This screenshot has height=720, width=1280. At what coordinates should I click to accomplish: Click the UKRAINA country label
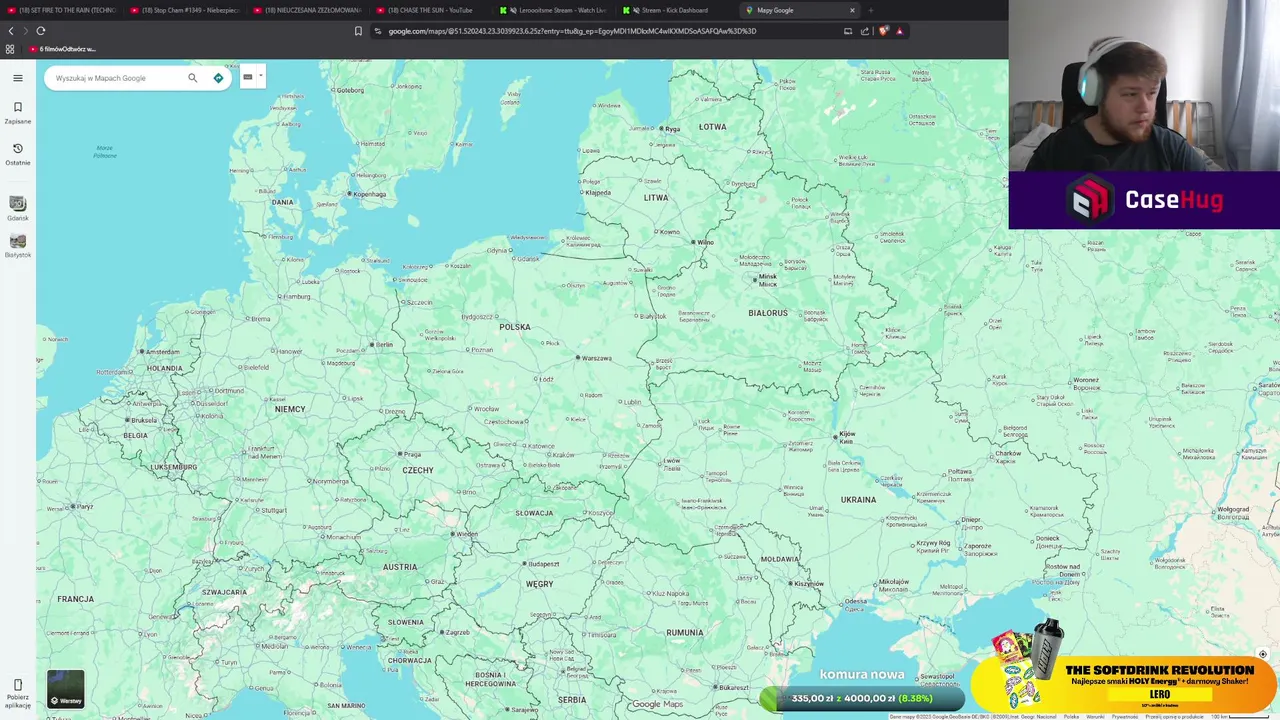858,499
